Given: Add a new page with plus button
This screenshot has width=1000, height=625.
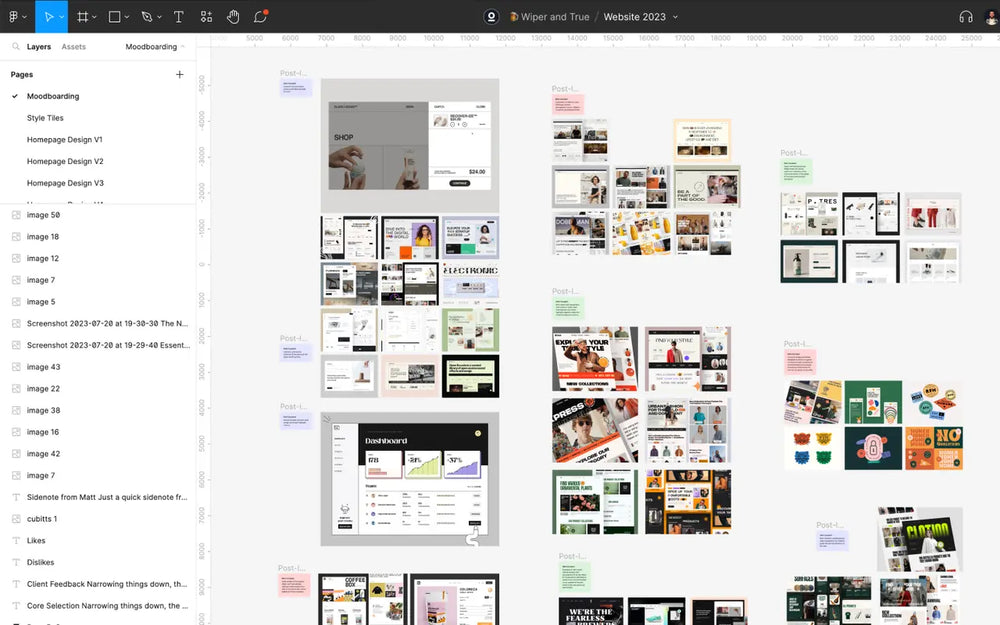Looking at the screenshot, I should (x=180, y=75).
